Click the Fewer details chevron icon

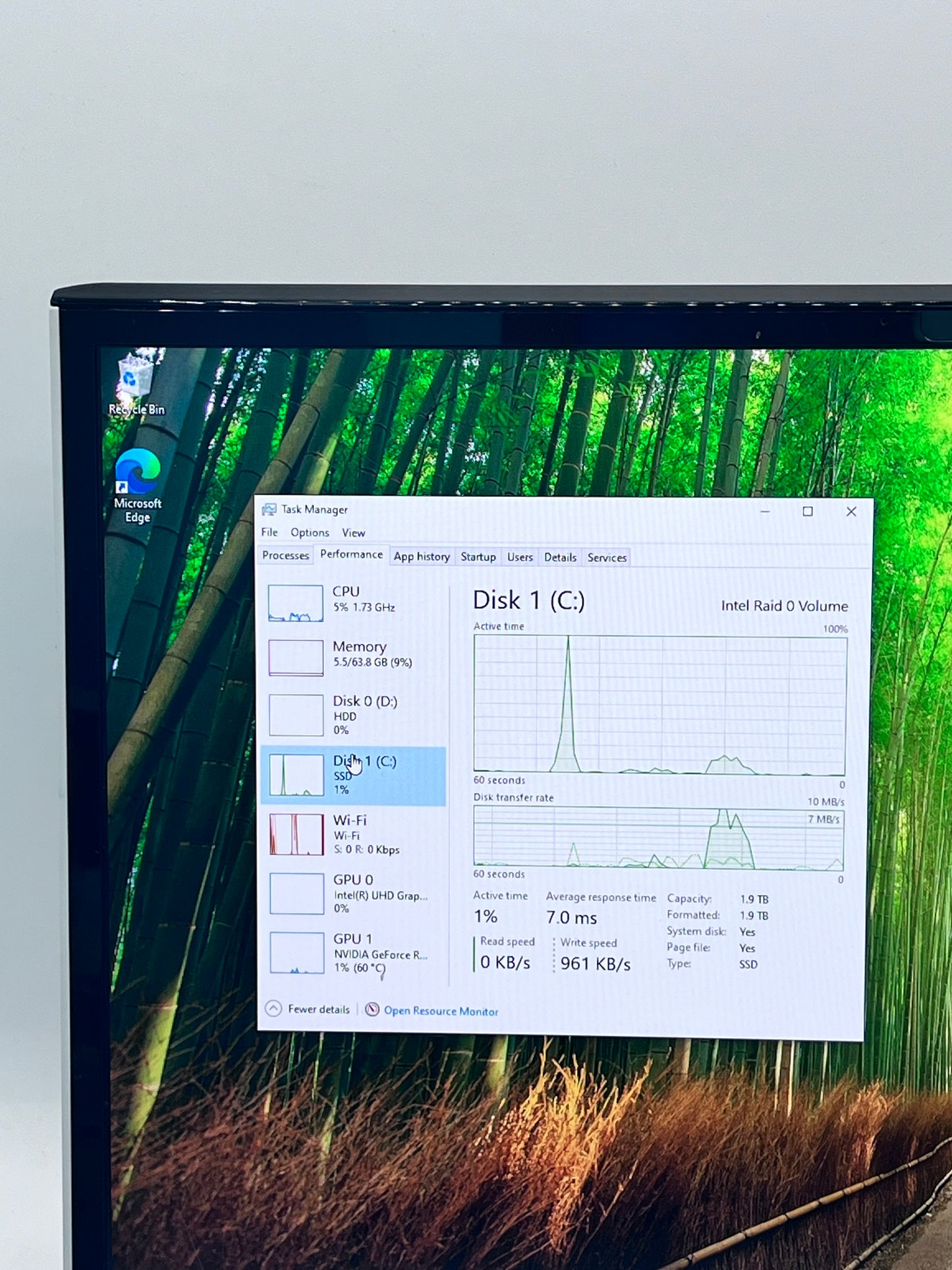(273, 1008)
